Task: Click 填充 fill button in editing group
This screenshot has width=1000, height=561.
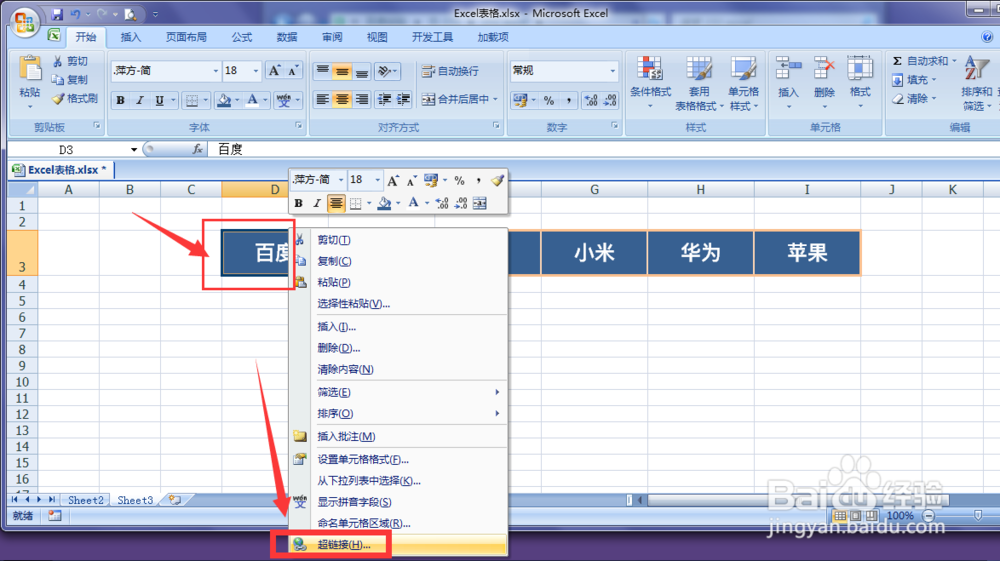Action: pos(915,80)
